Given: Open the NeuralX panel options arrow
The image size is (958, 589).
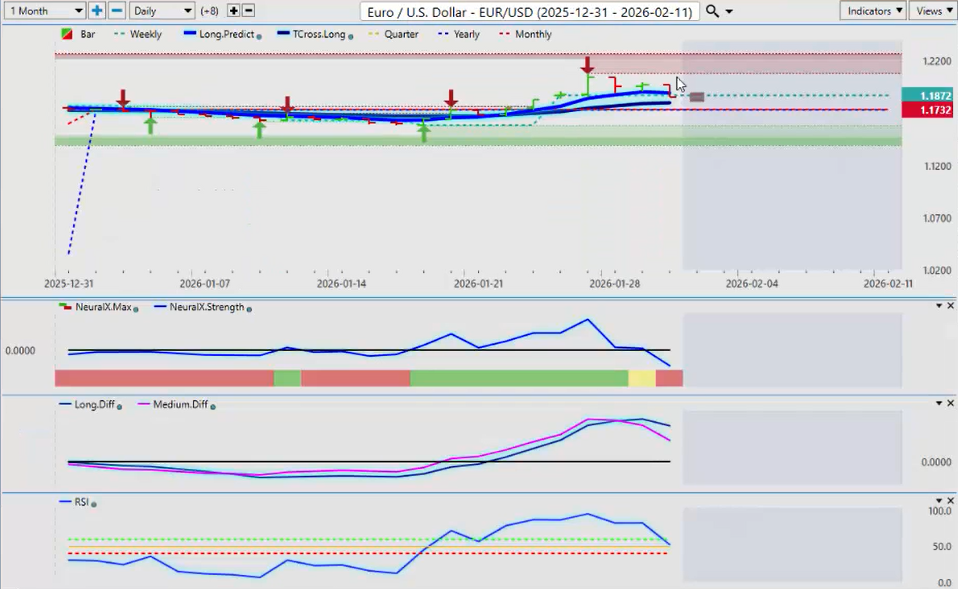Looking at the screenshot, I should pos(938,306).
